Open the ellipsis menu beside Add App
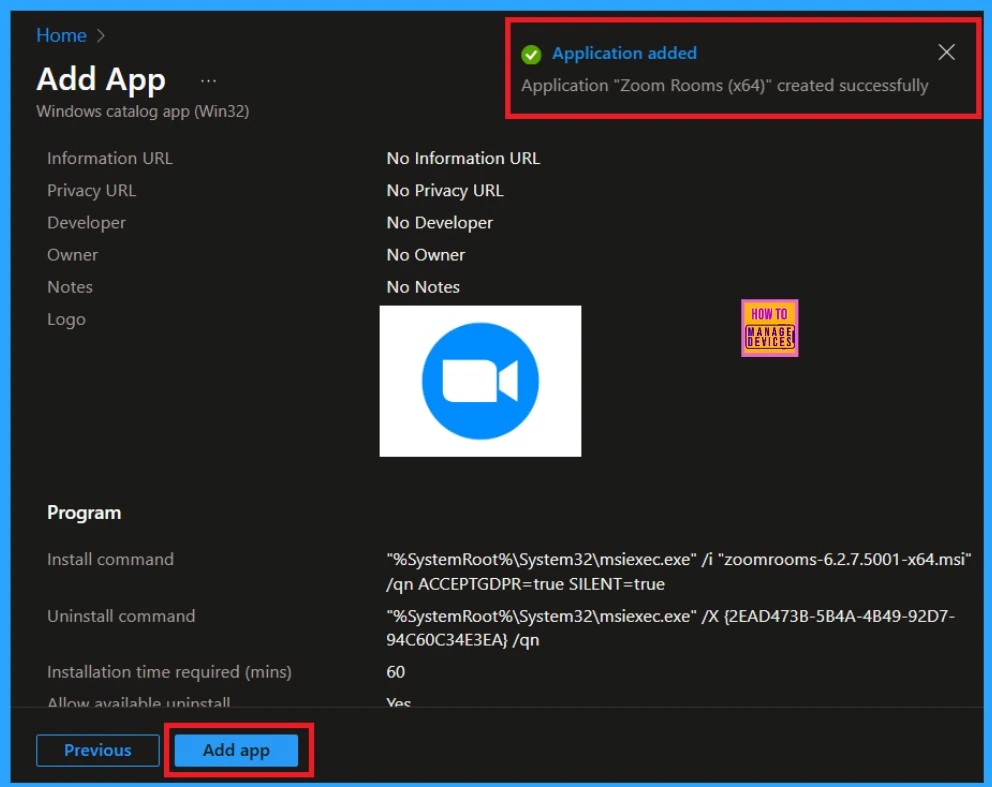 click(208, 81)
